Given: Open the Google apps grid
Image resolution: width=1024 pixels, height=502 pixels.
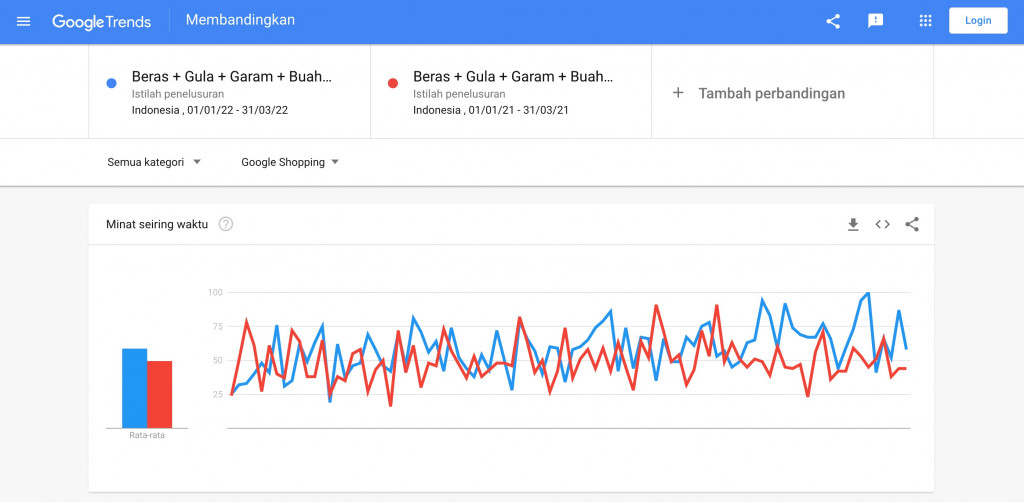Looking at the screenshot, I should pos(925,21).
